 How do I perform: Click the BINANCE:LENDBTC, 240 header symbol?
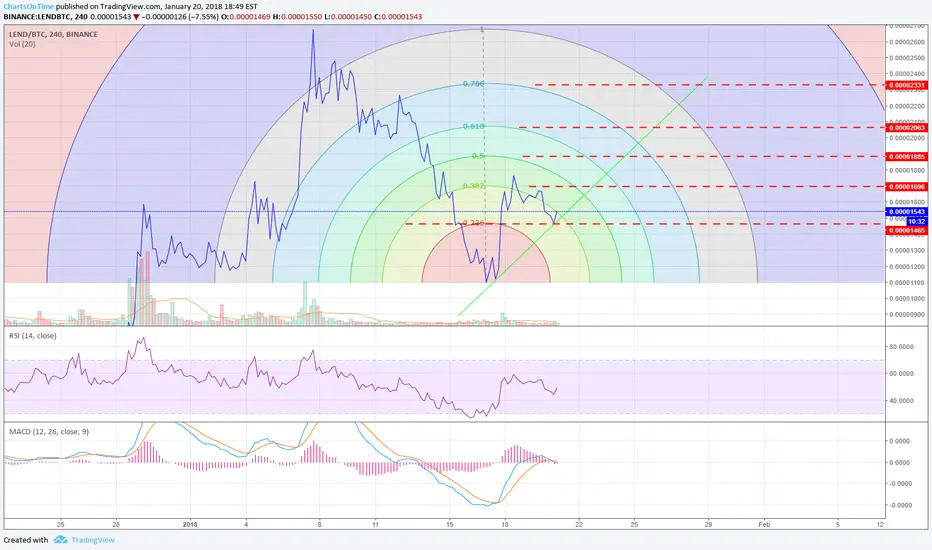(x=45, y=17)
